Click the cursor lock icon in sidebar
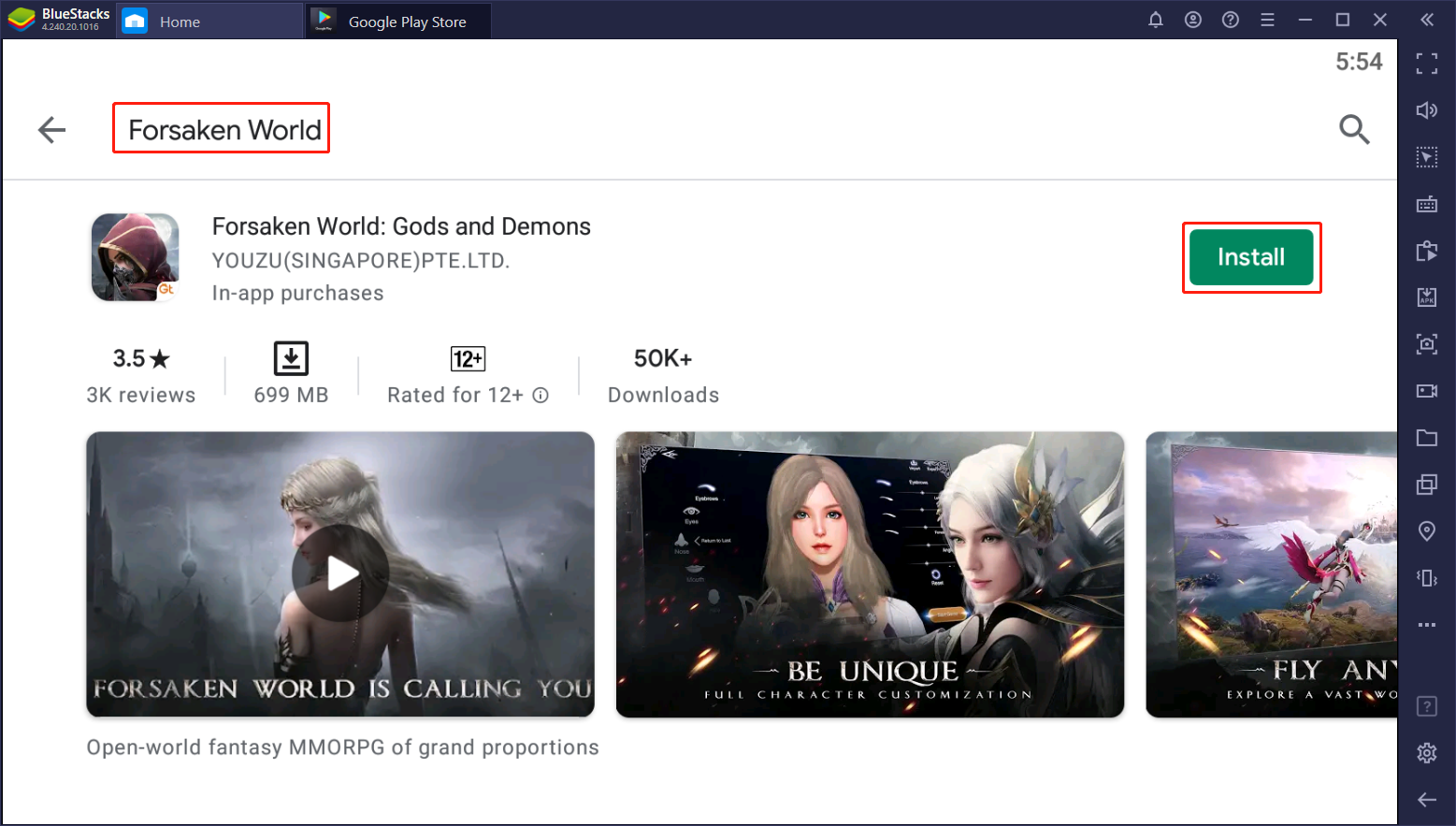 (1427, 157)
